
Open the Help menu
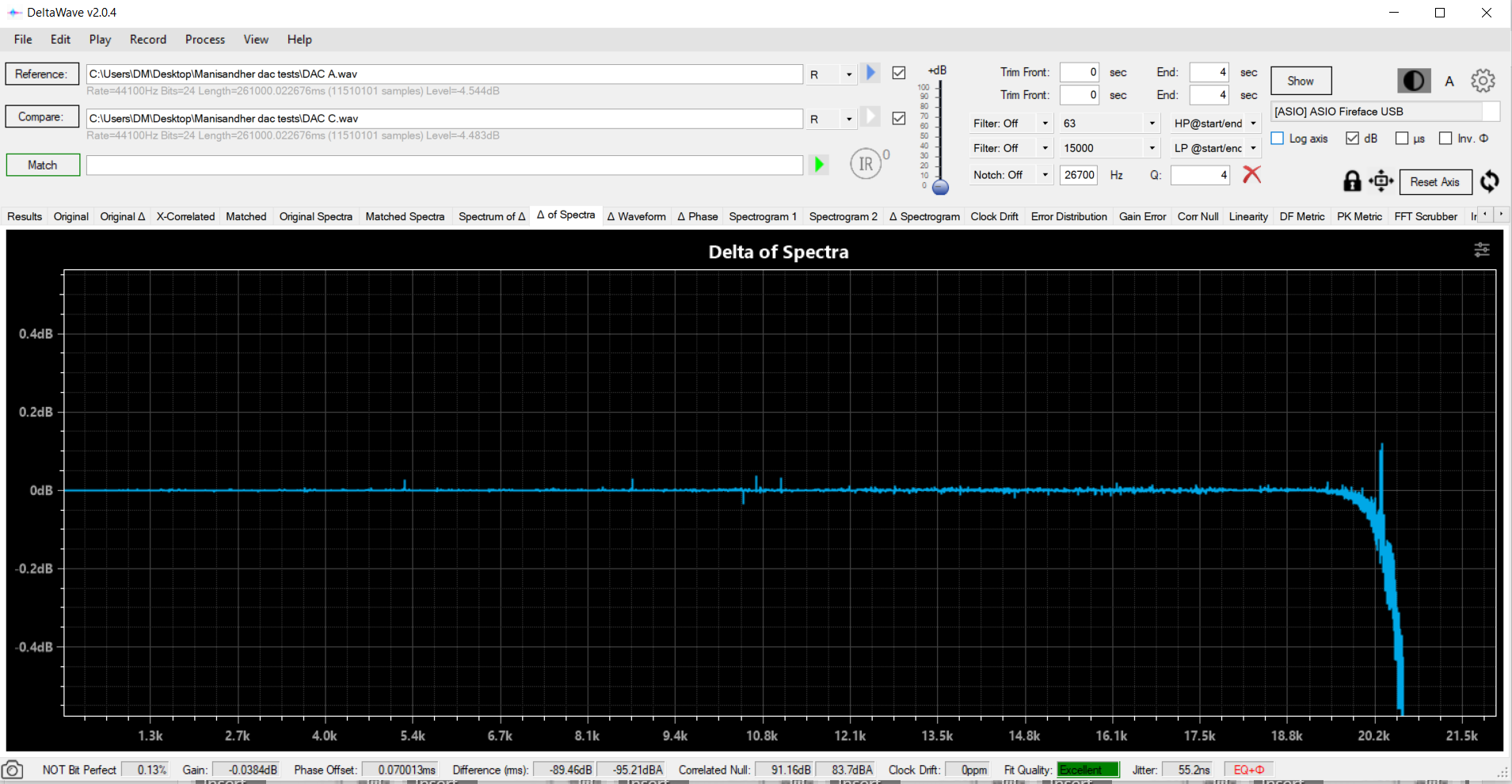pyautogui.click(x=299, y=40)
